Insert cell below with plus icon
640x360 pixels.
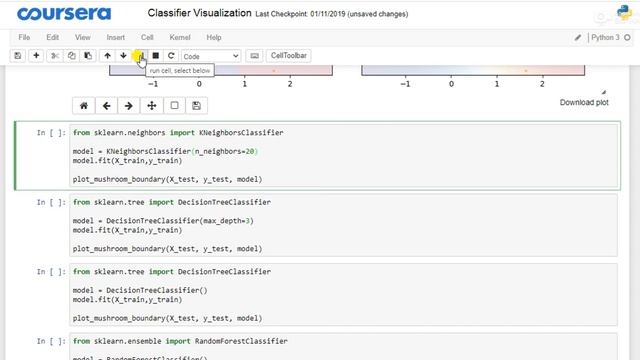[36, 56]
